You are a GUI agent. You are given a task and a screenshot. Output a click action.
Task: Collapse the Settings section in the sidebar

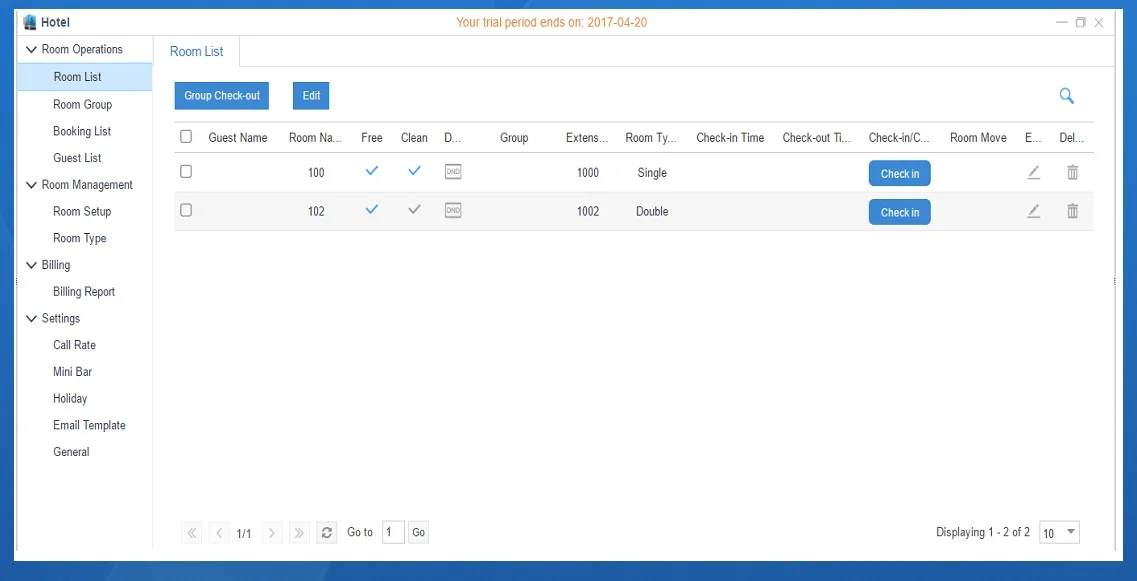click(31, 319)
